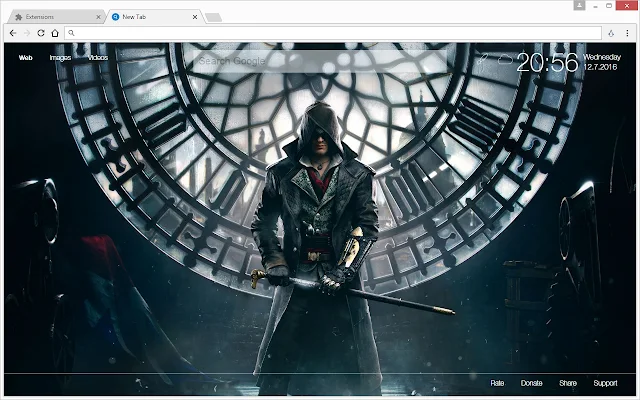640x400 pixels.
Task: Click the link icon beside the weather cloud
Action: (483, 59)
